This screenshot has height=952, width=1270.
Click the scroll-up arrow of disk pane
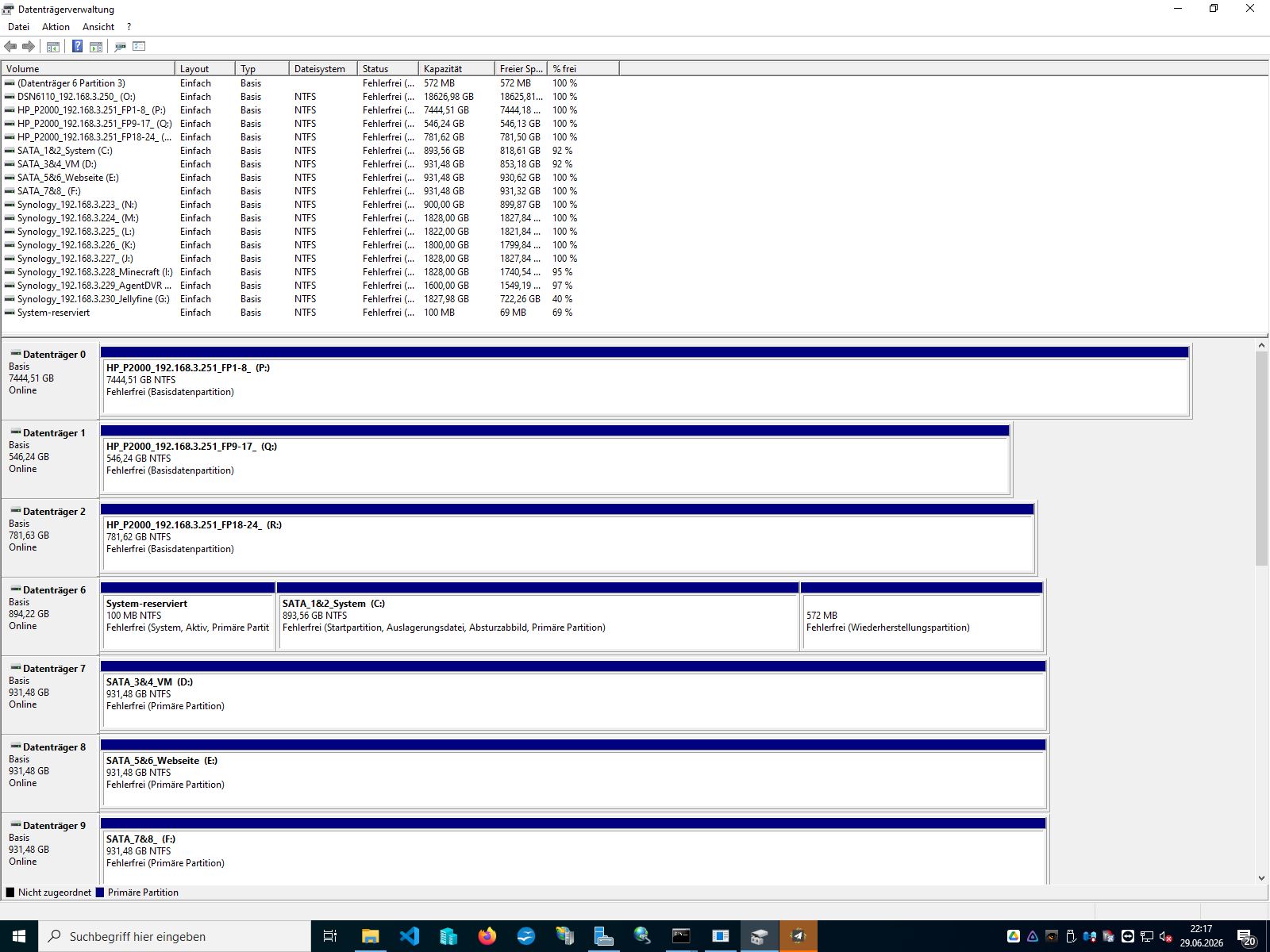tap(1261, 345)
